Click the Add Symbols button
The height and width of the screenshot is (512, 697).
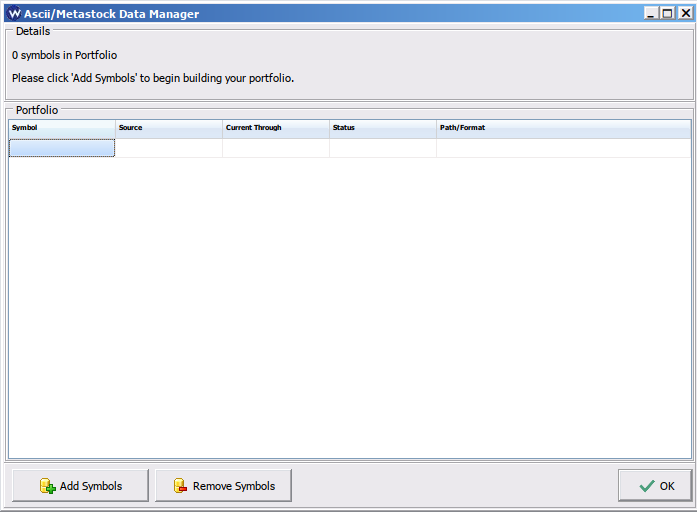80,485
